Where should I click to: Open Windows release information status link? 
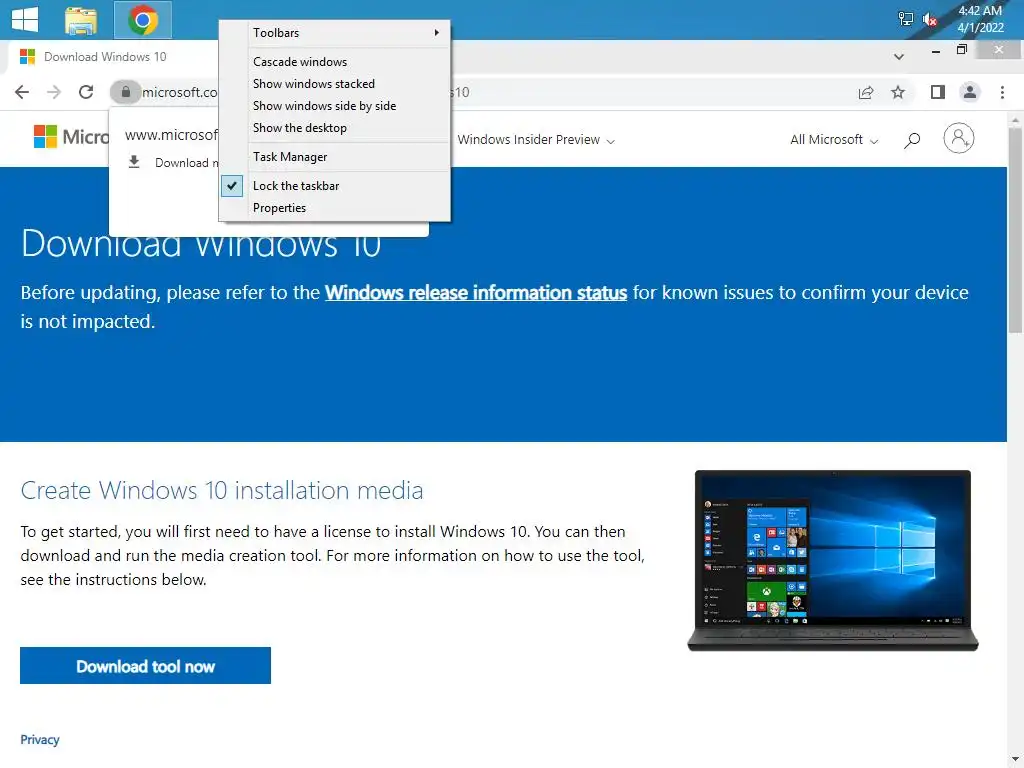click(476, 293)
